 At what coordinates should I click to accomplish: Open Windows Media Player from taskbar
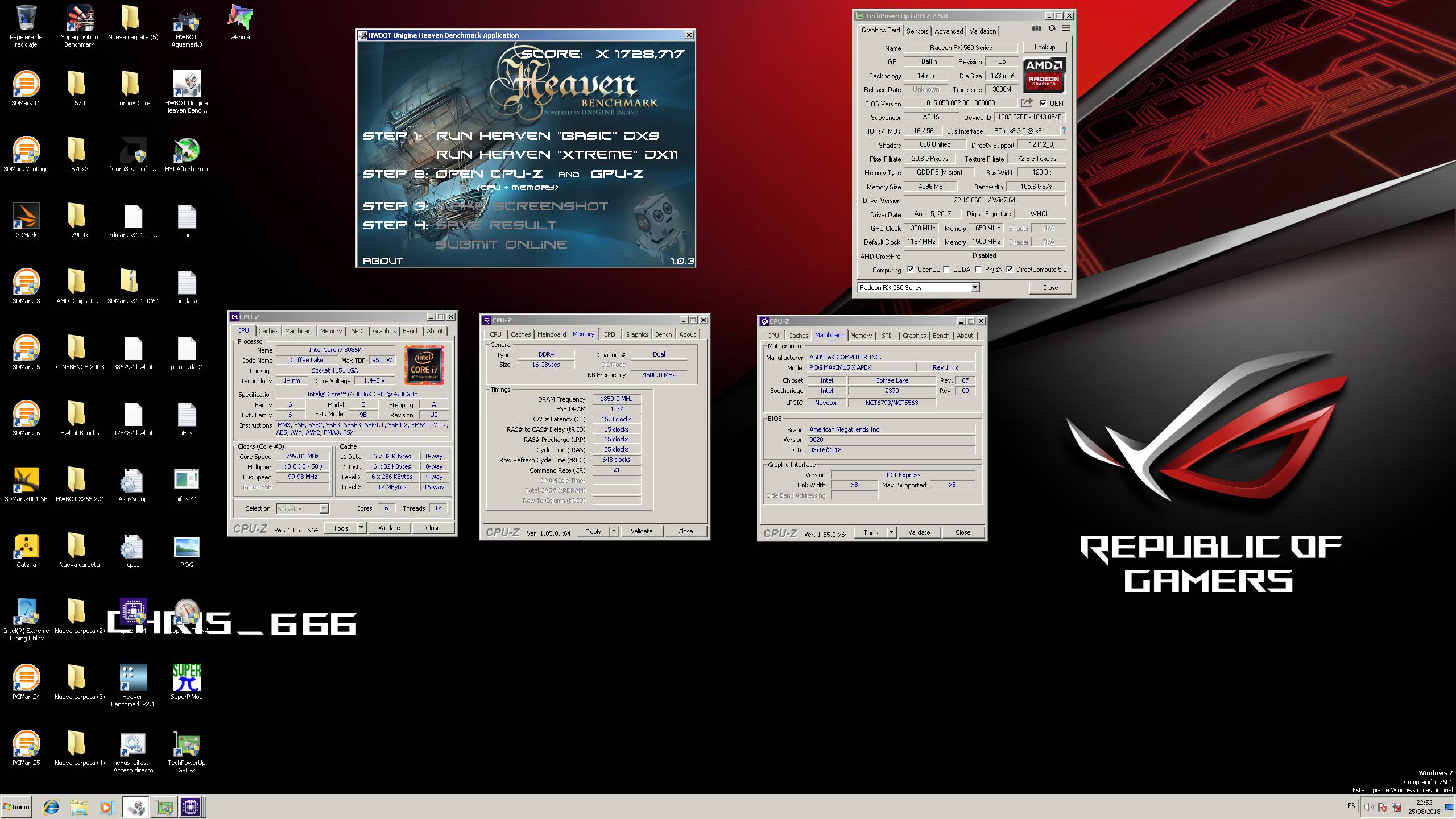106,807
